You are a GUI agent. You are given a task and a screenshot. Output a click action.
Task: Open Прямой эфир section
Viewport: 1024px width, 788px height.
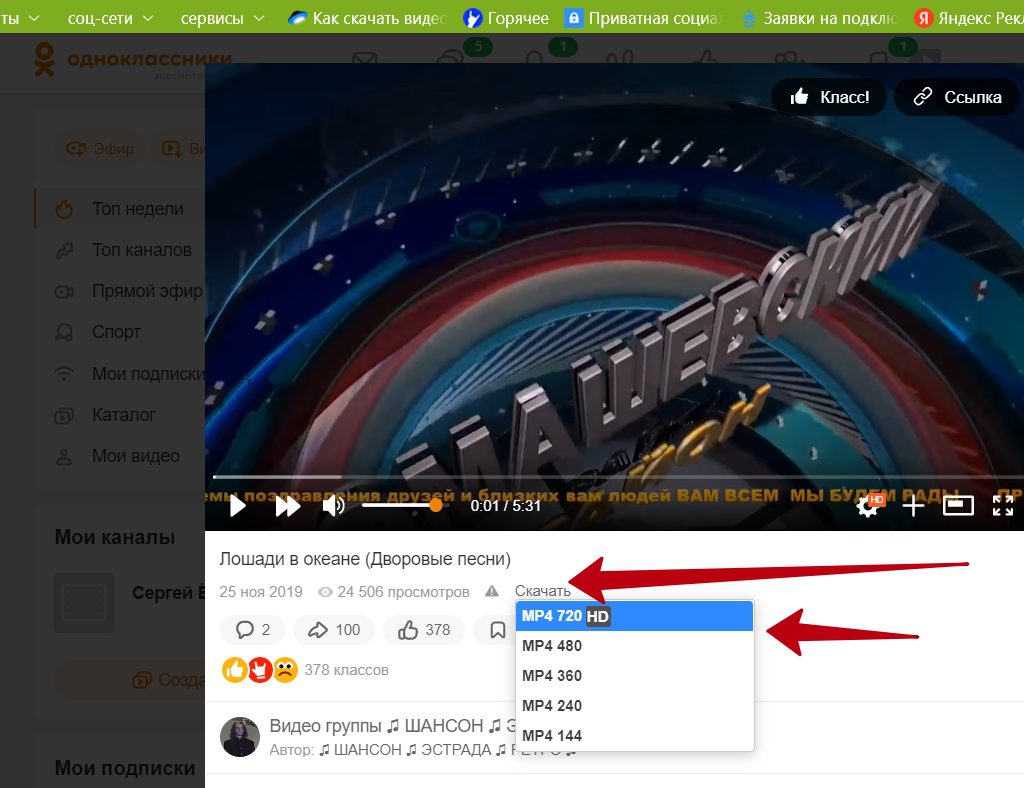[129, 291]
